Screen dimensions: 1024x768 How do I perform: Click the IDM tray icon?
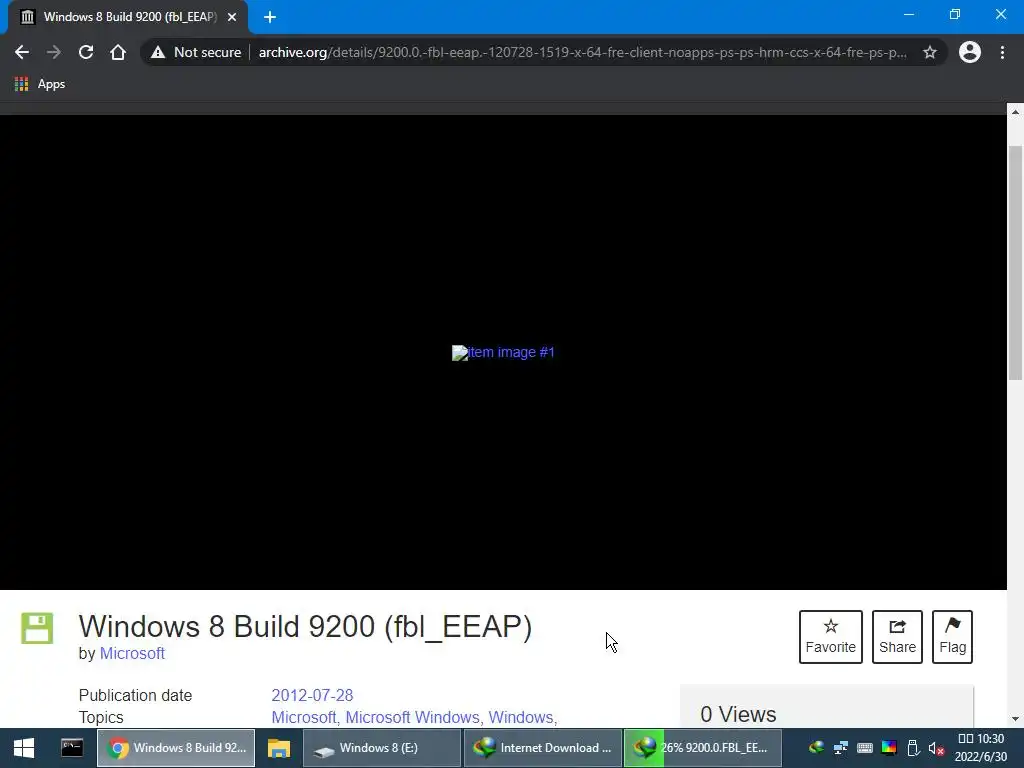coord(816,748)
